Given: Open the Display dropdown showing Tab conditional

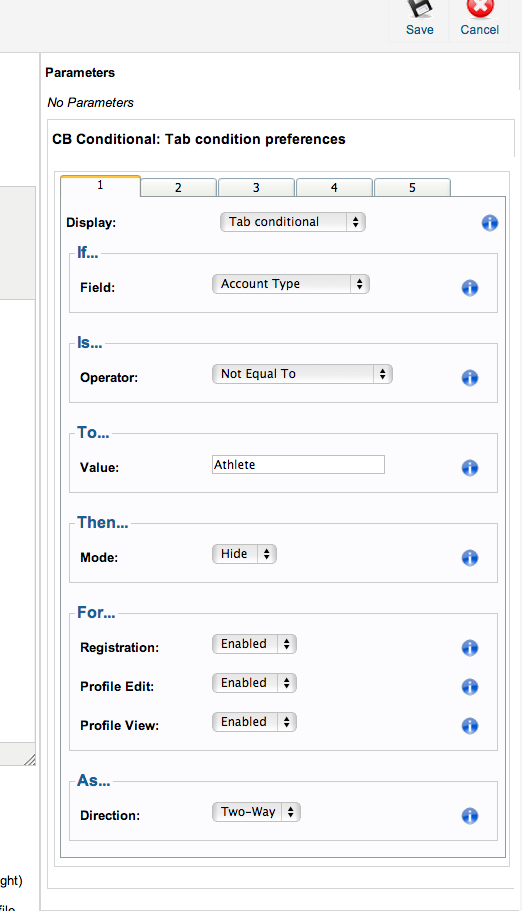Looking at the screenshot, I should (x=292, y=222).
